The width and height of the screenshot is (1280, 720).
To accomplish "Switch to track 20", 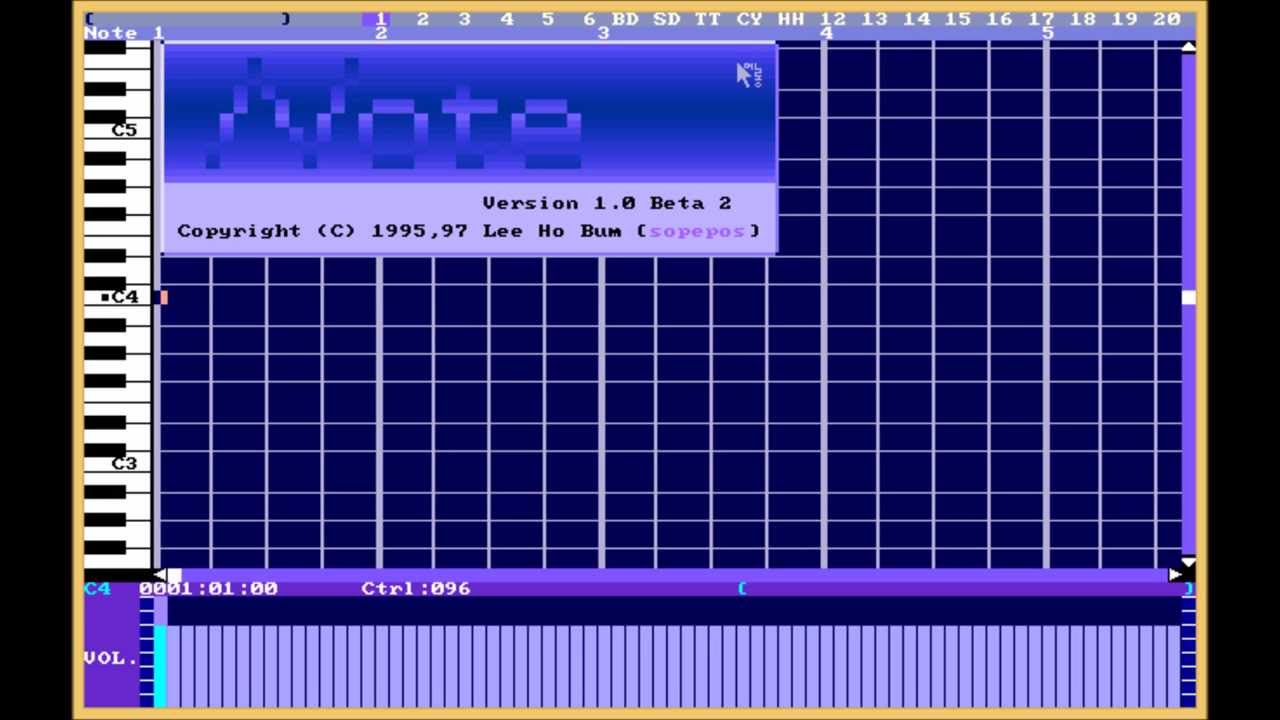I will (x=1167, y=18).
